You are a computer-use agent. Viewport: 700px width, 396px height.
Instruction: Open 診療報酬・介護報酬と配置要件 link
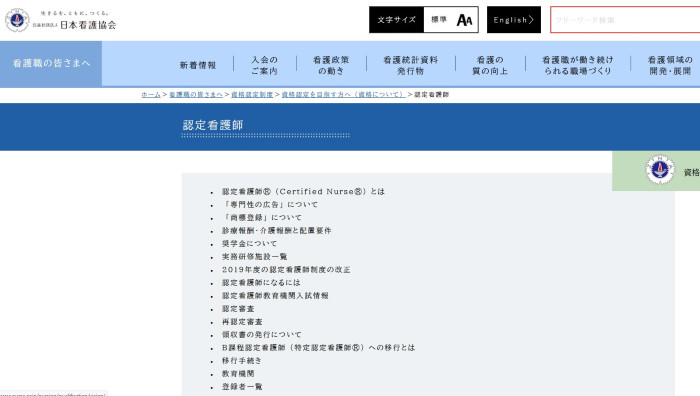276,230
